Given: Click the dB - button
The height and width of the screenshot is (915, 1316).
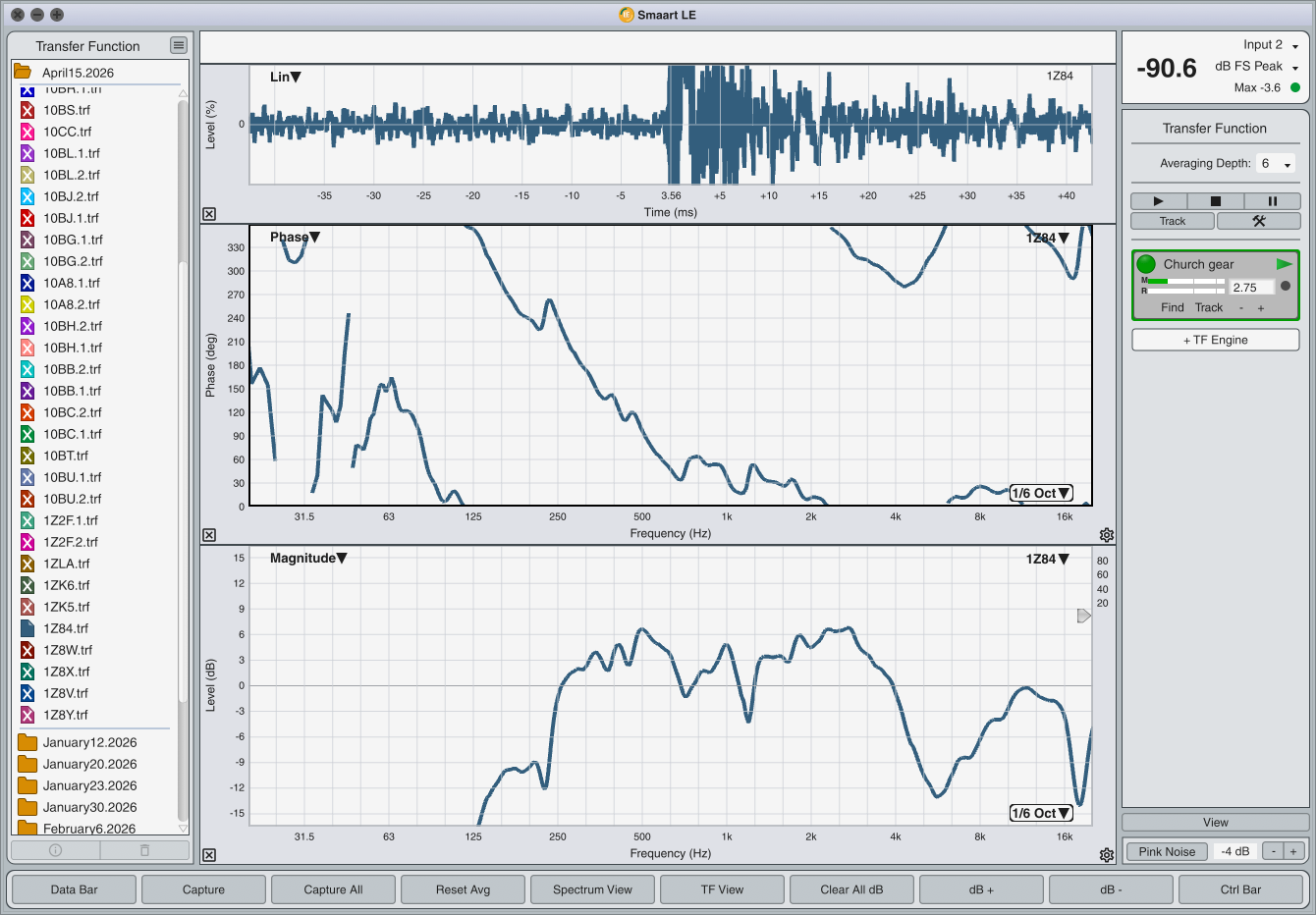Looking at the screenshot, I should 1112,889.
